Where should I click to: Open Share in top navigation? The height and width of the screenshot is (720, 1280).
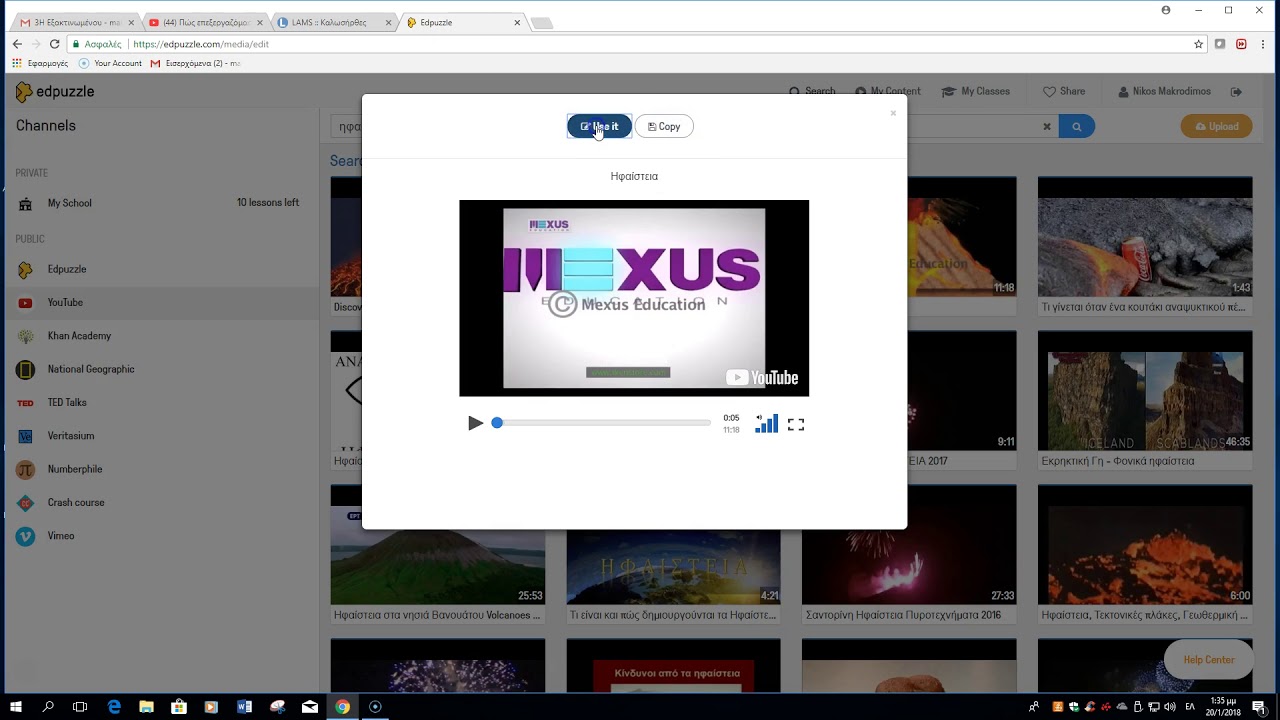point(1064,91)
